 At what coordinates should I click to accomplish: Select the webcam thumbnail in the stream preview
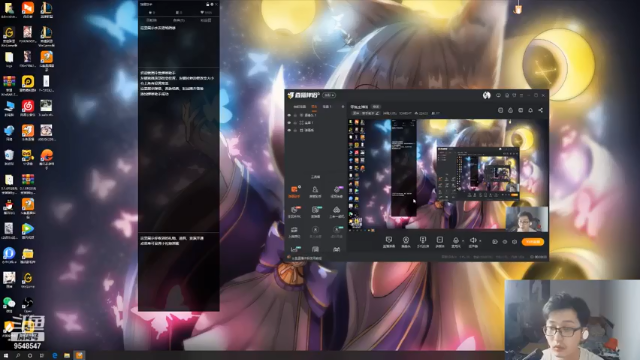pyautogui.click(x=527, y=219)
